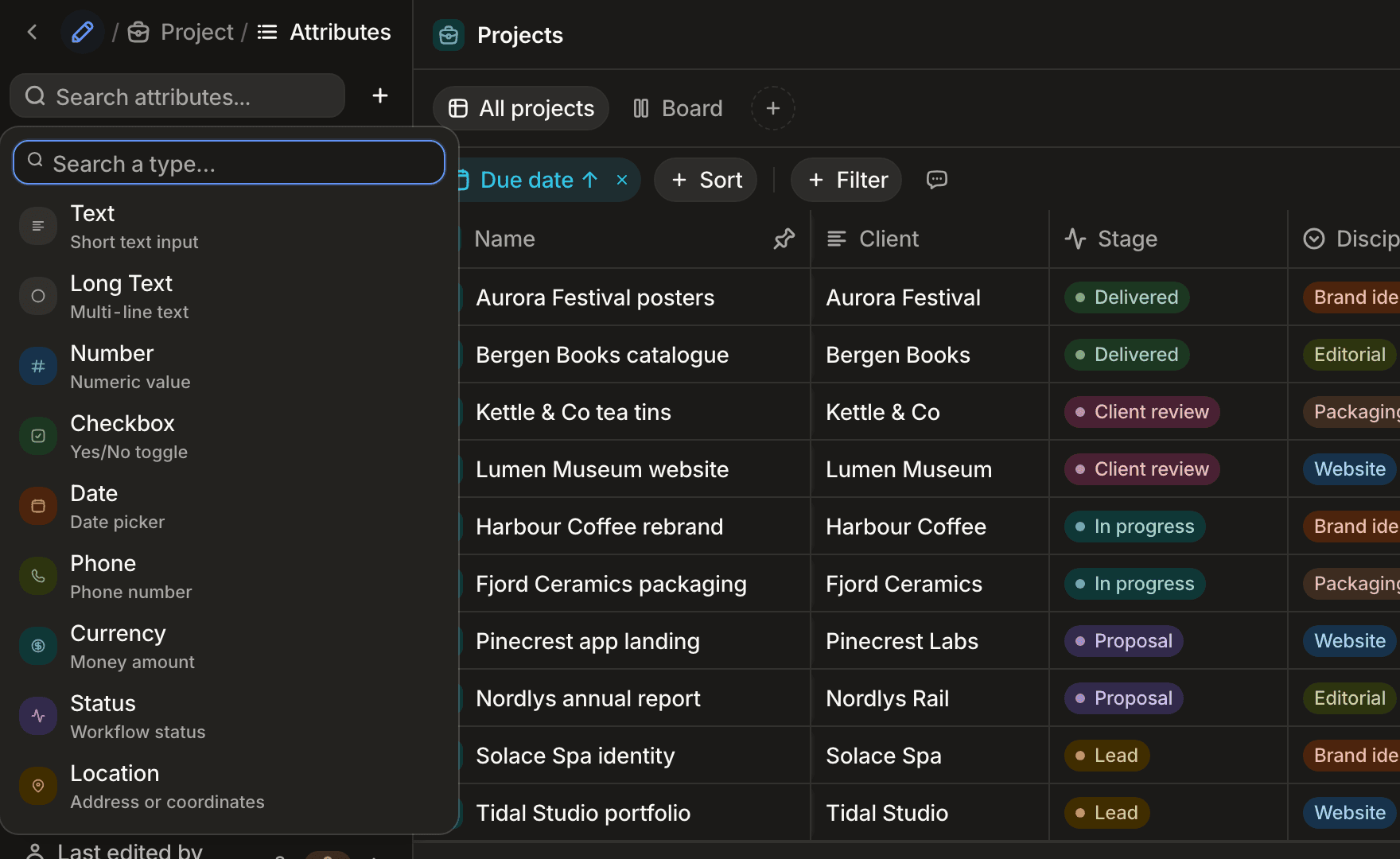Select the Date calendar icon
This screenshot has width=1400, height=859.
38,507
